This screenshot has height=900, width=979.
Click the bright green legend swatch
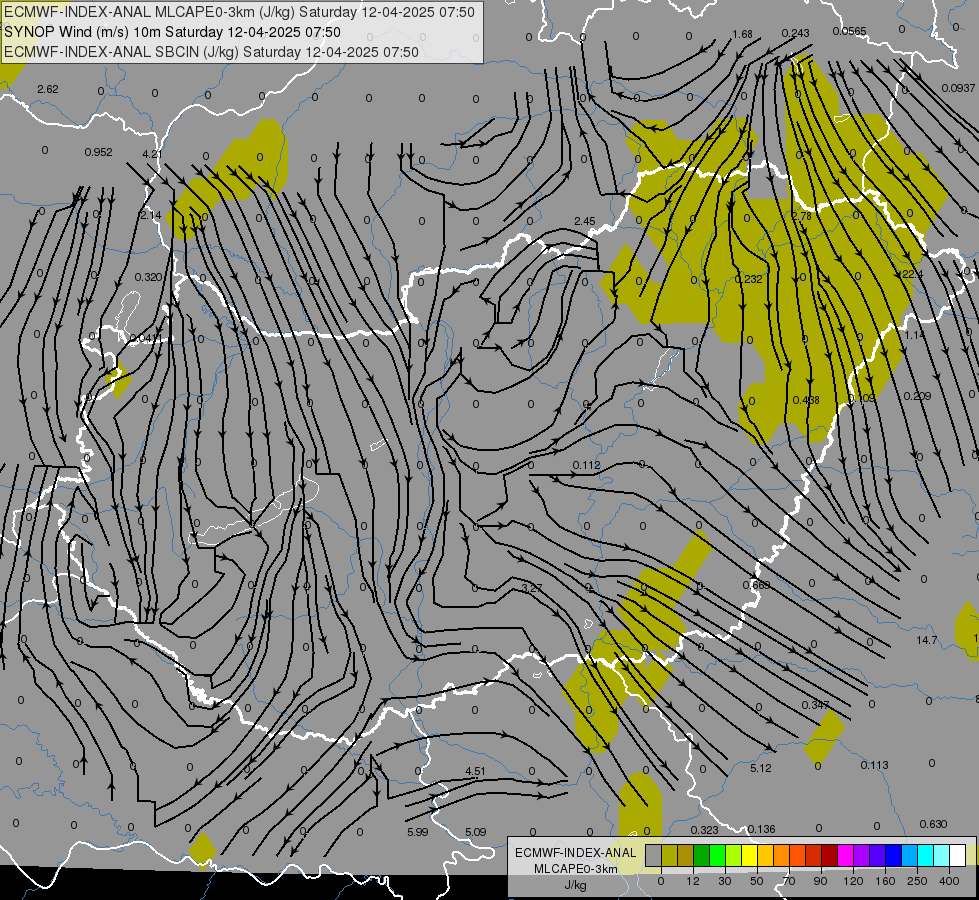click(x=718, y=856)
